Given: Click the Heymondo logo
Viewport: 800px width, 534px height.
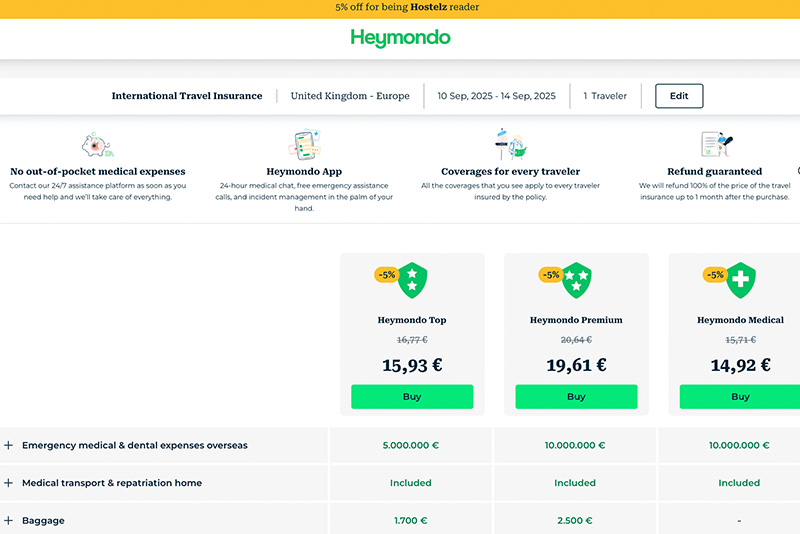Looking at the screenshot, I should (400, 38).
